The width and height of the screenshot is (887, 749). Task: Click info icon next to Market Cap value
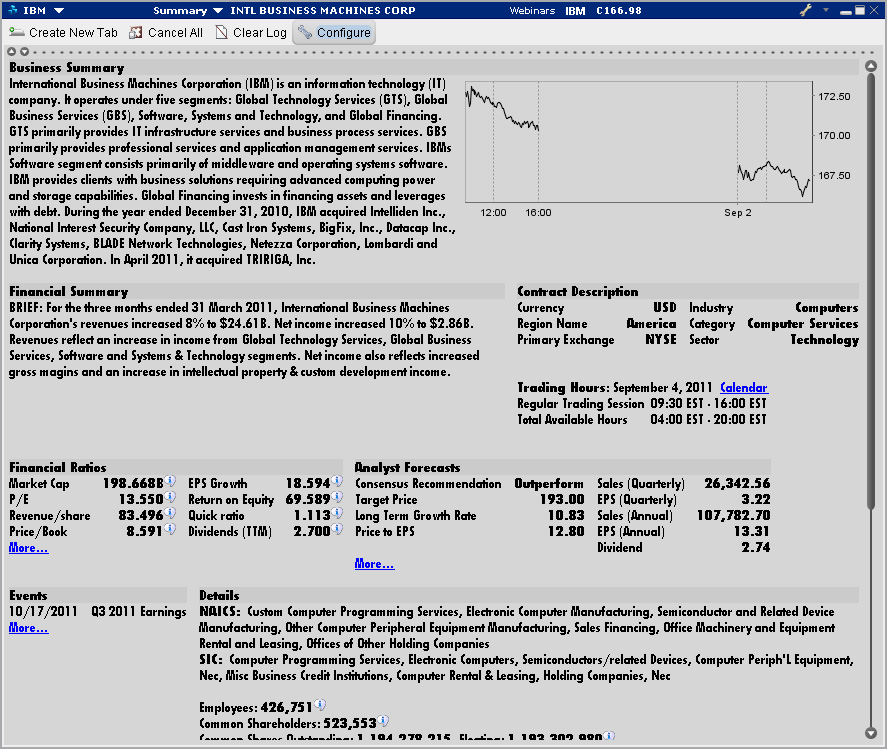point(170,481)
